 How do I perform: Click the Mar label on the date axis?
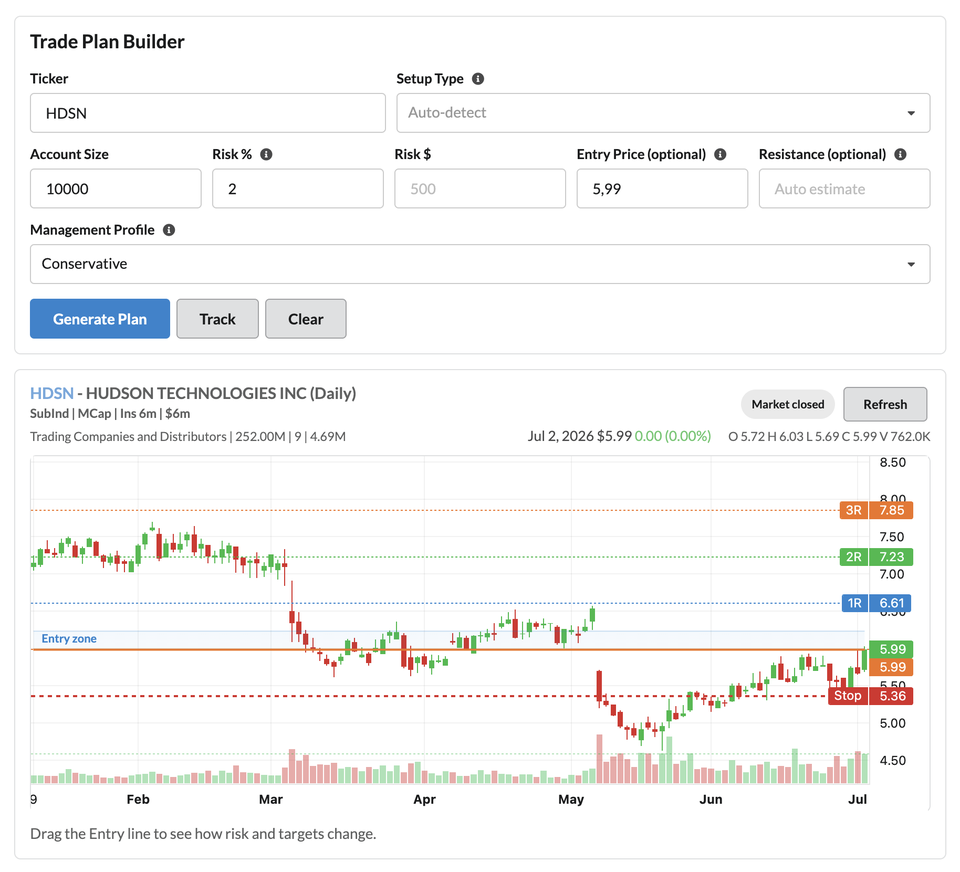(271, 799)
